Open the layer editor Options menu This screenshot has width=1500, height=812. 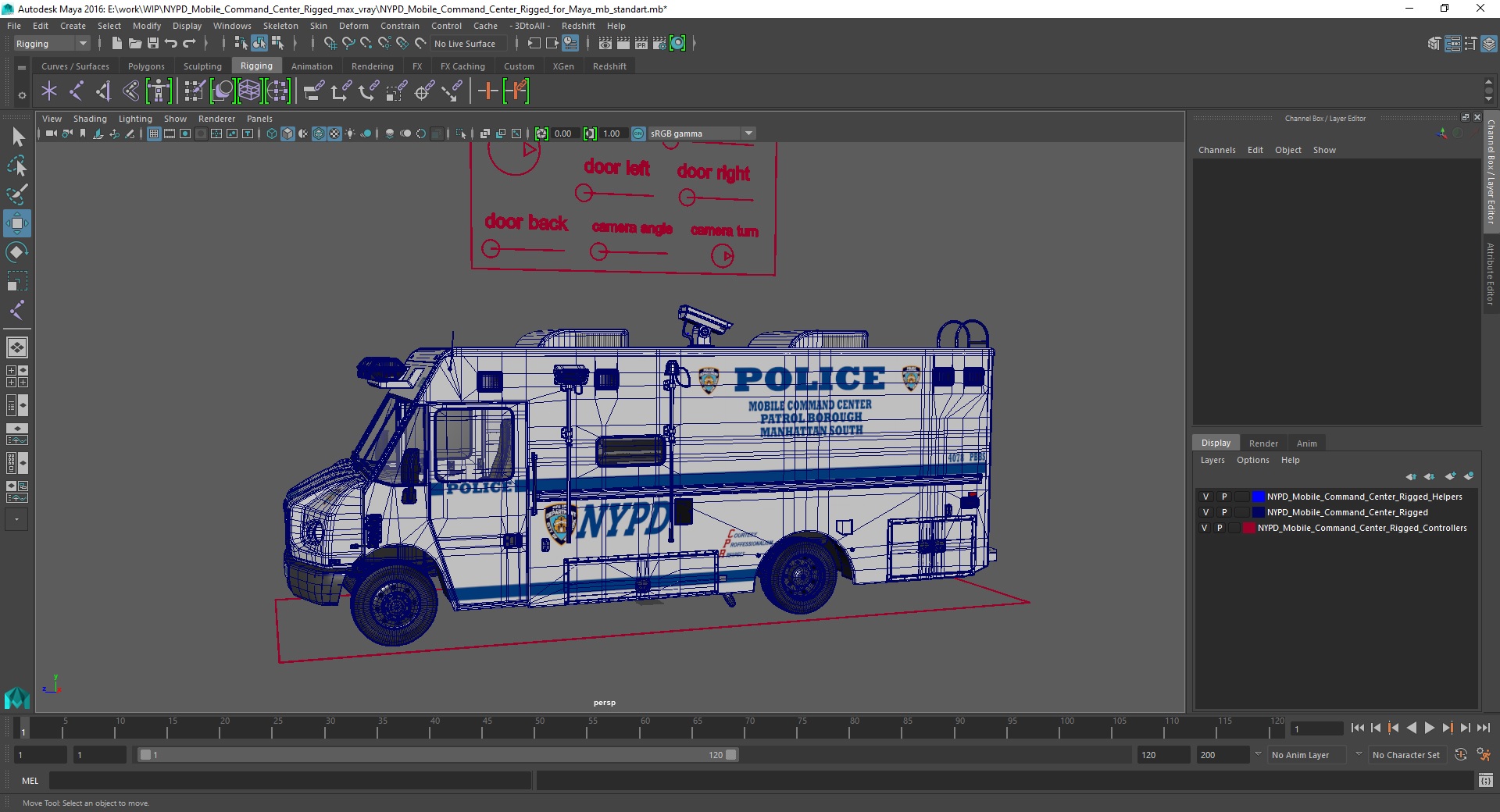coord(1252,460)
